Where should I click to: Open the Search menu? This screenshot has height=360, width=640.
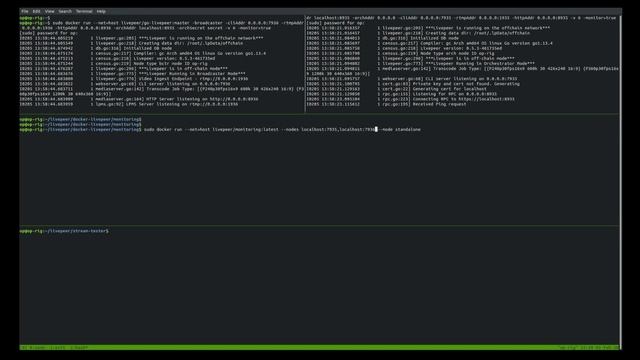pos(65,11)
